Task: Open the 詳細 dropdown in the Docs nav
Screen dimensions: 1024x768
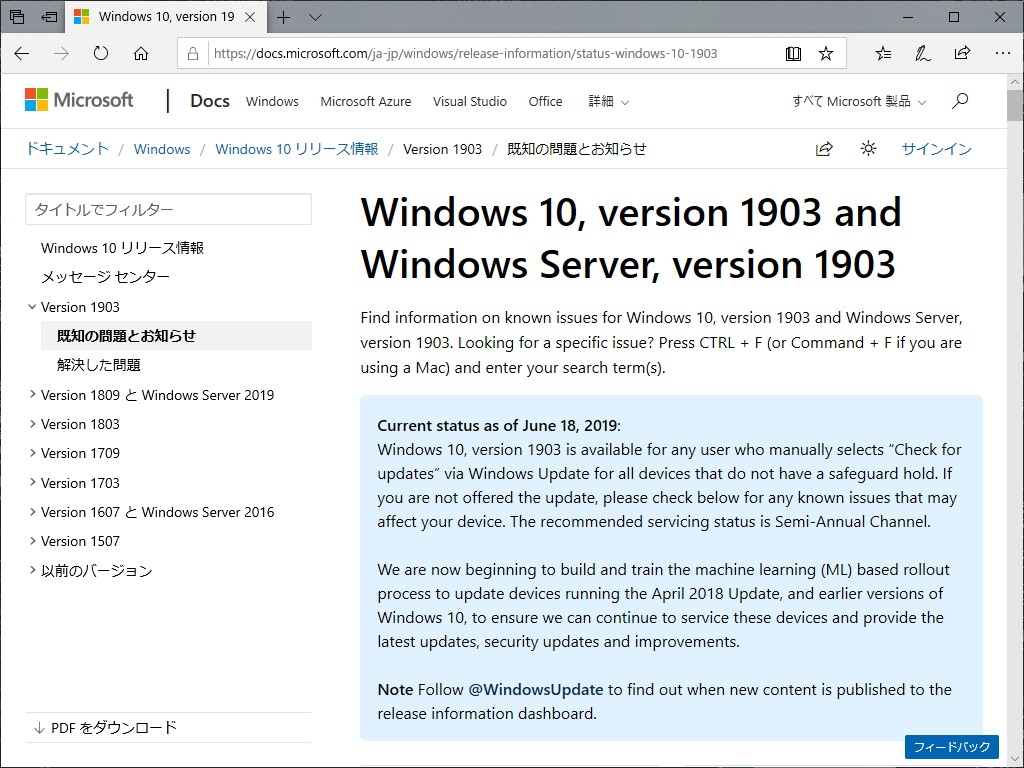Action: coord(608,101)
